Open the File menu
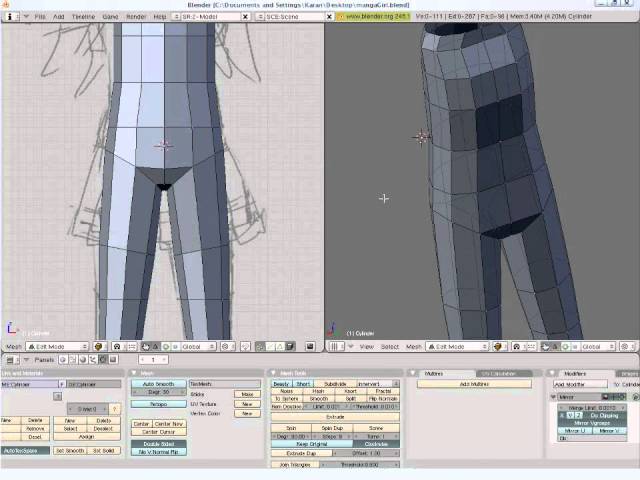This screenshot has width=640, height=480. pyautogui.click(x=40, y=16)
